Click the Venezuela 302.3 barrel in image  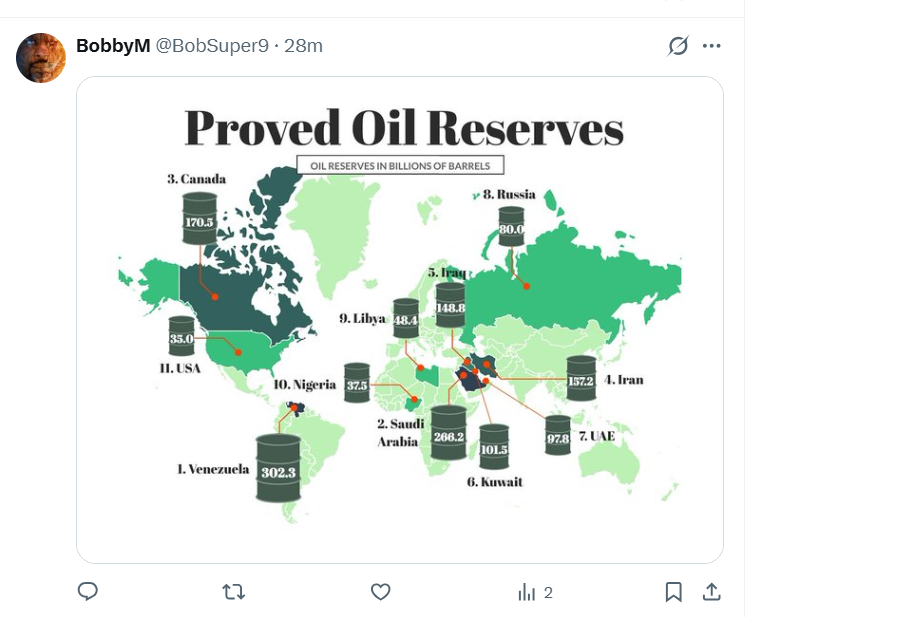(278, 468)
